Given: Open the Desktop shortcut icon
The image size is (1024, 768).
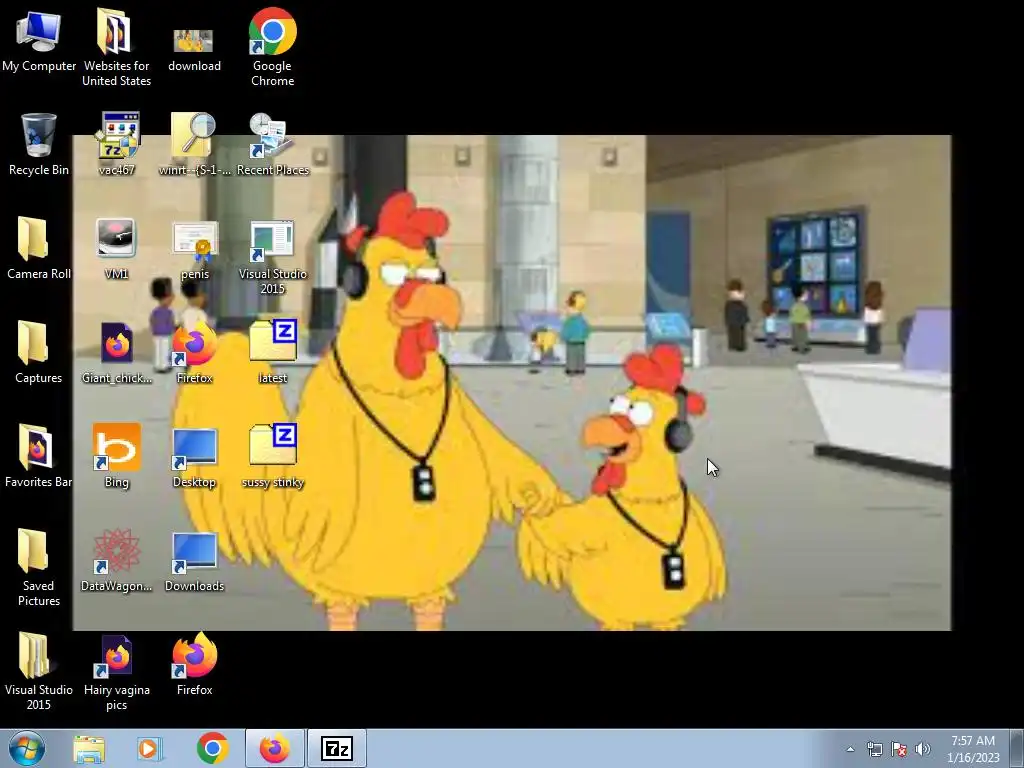Looking at the screenshot, I should [x=194, y=456].
